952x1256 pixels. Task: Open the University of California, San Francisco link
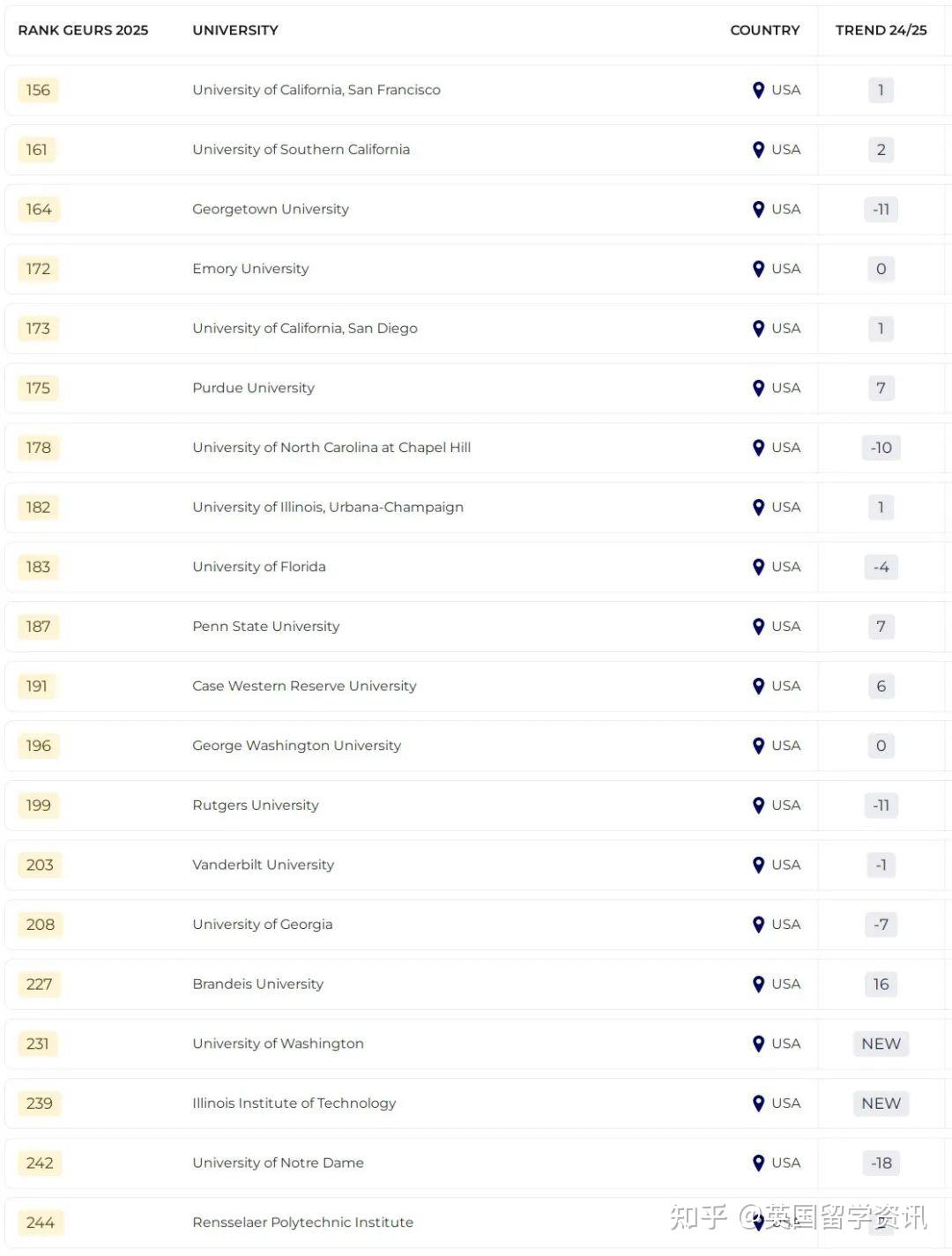(x=316, y=90)
